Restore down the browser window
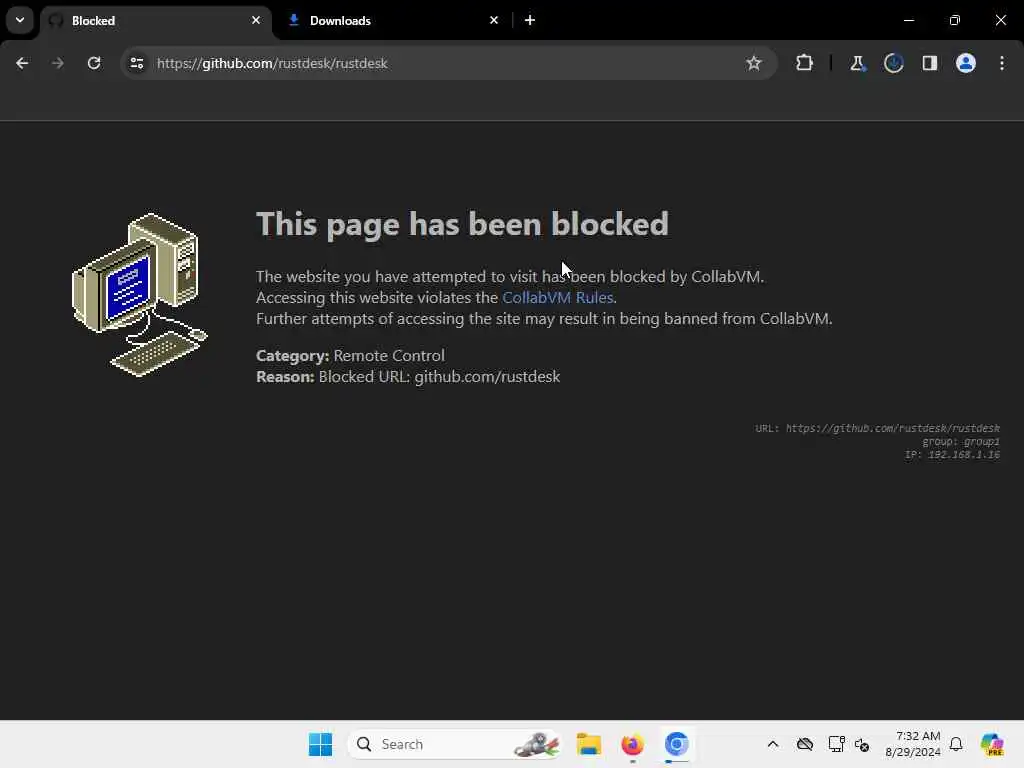The image size is (1024, 768). tap(955, 20)
